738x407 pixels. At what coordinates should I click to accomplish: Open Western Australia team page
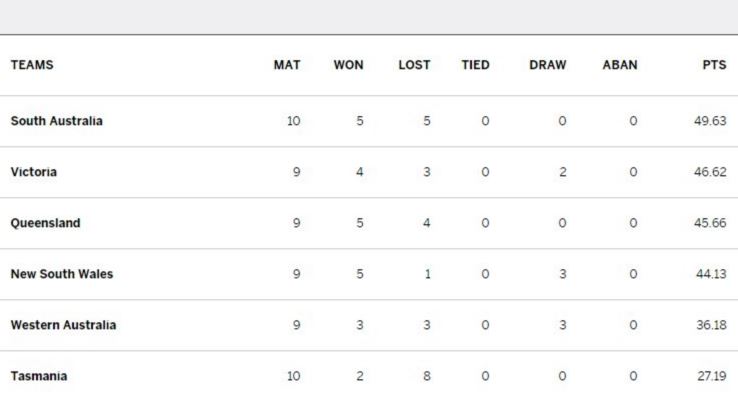[x=64, y=325]
